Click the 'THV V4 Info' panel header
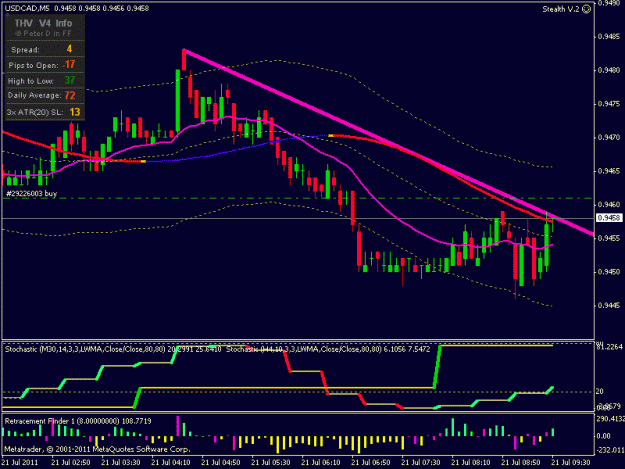 (x=43, y=23)
